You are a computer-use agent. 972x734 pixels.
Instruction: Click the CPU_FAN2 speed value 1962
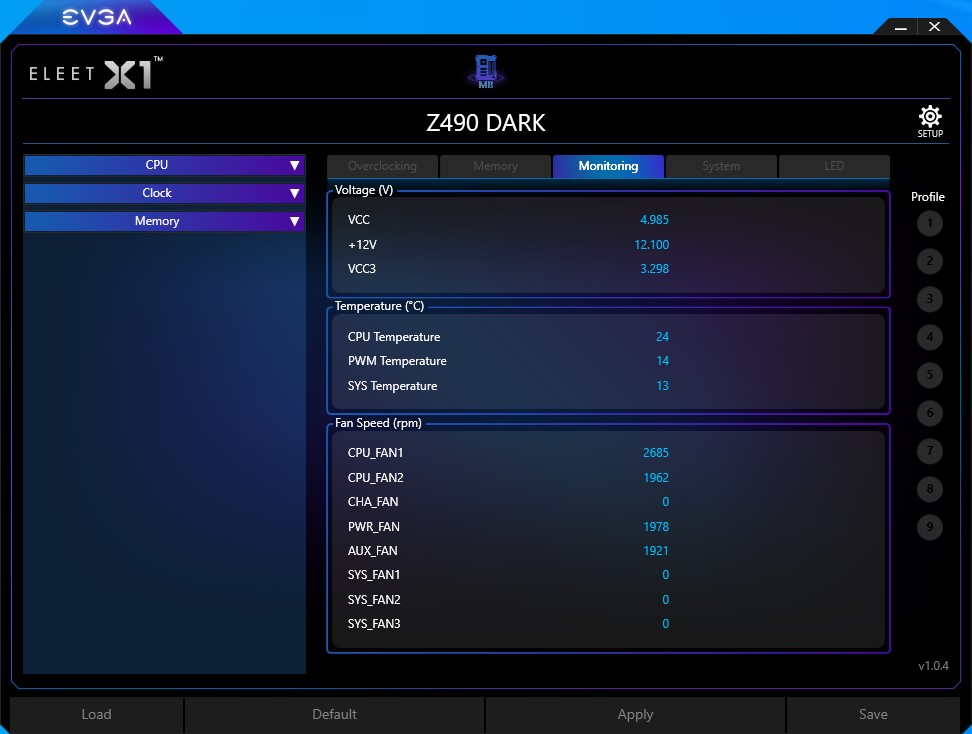click(x=656, y=478)
